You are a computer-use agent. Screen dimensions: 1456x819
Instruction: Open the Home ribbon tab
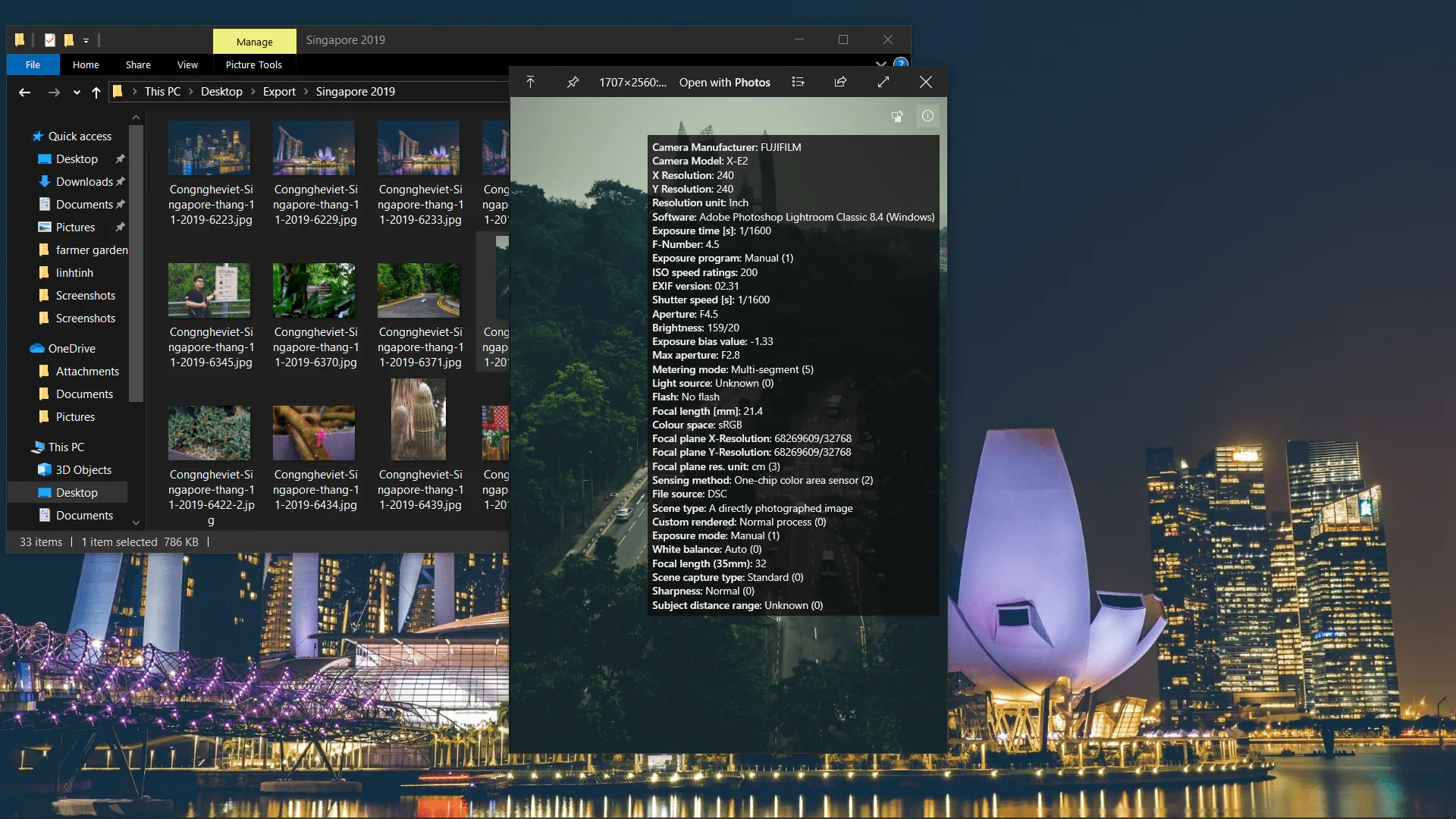pyautogui.click(x=86, y=64)
